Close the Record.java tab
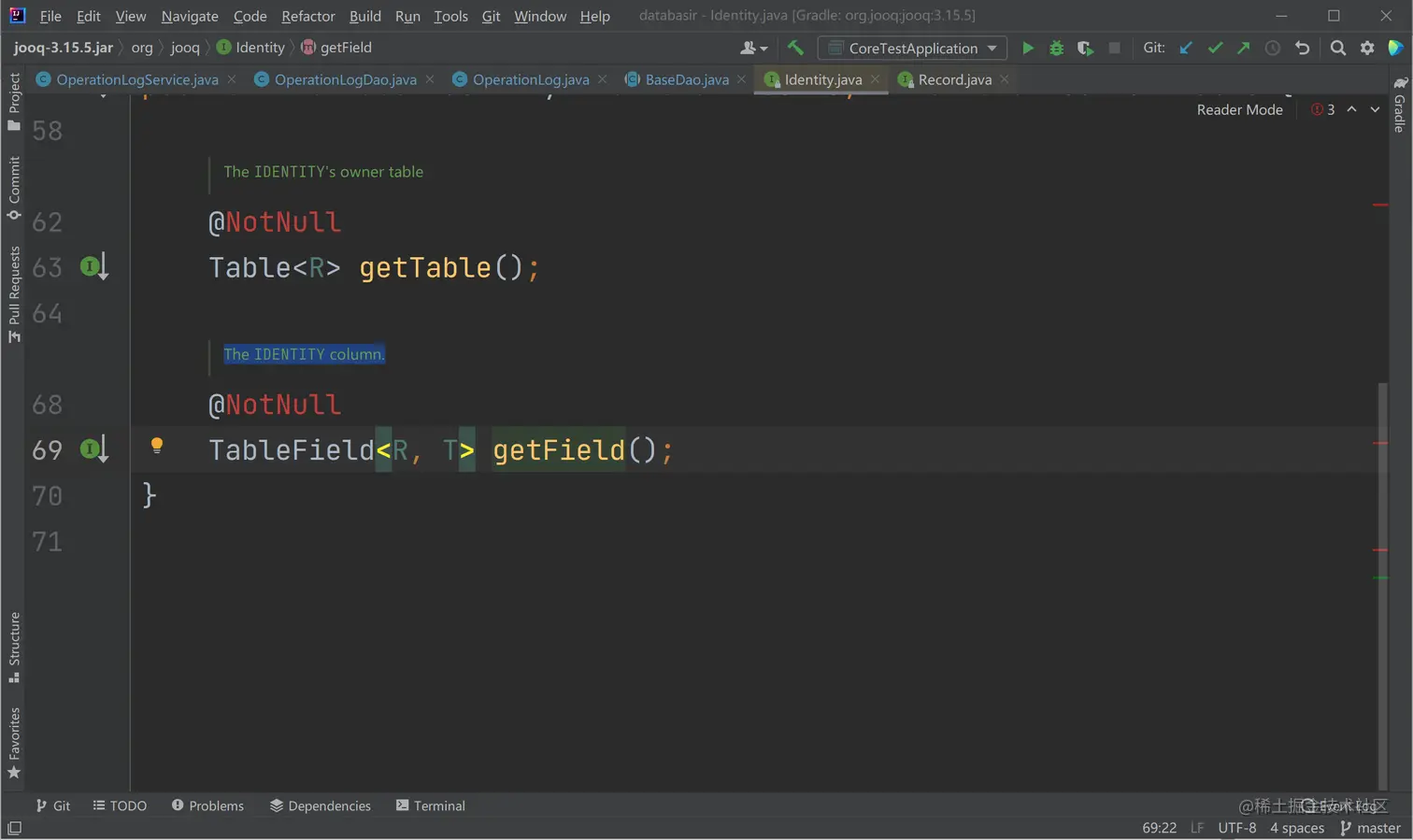The image size is (1413, 840). pyautogui.click(x=1005, y=79)
